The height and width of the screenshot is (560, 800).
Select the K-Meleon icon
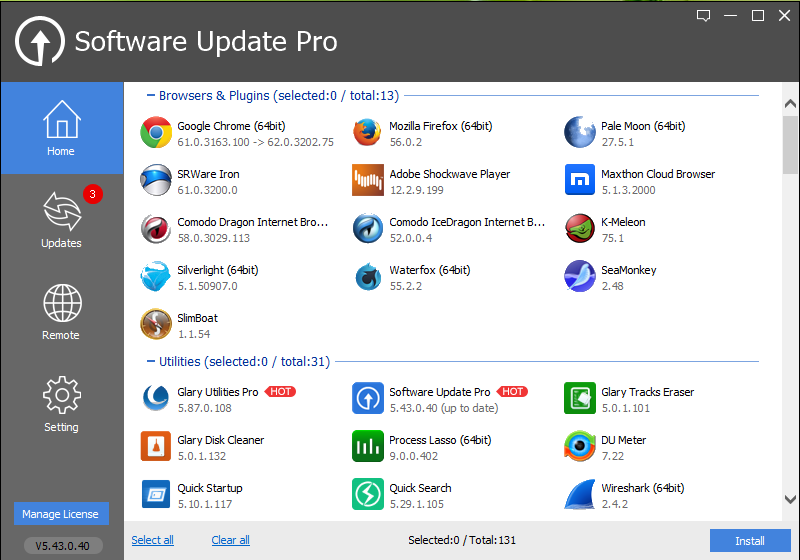point(580,228)
